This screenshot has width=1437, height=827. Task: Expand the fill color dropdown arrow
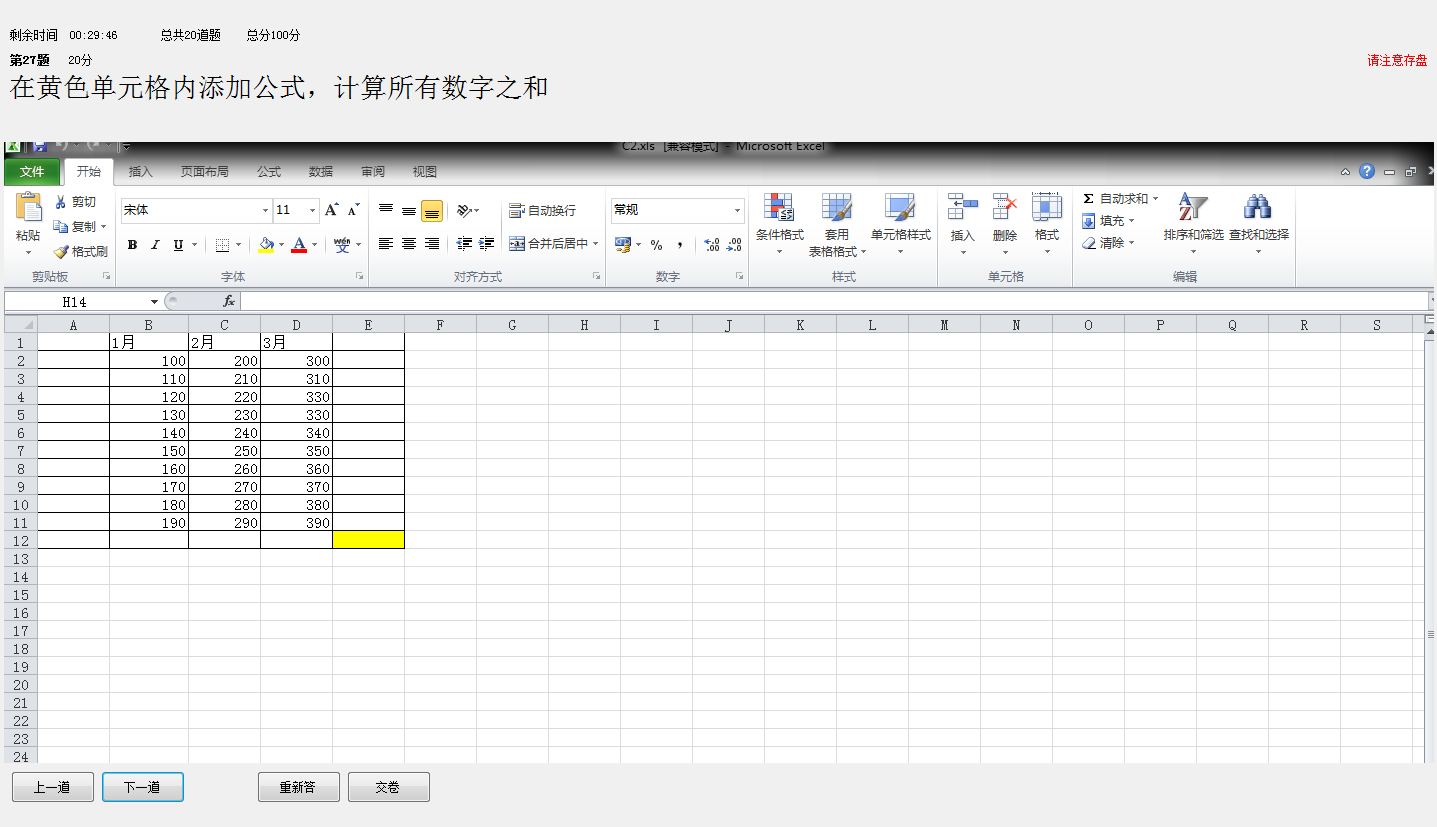click(282, 245)
